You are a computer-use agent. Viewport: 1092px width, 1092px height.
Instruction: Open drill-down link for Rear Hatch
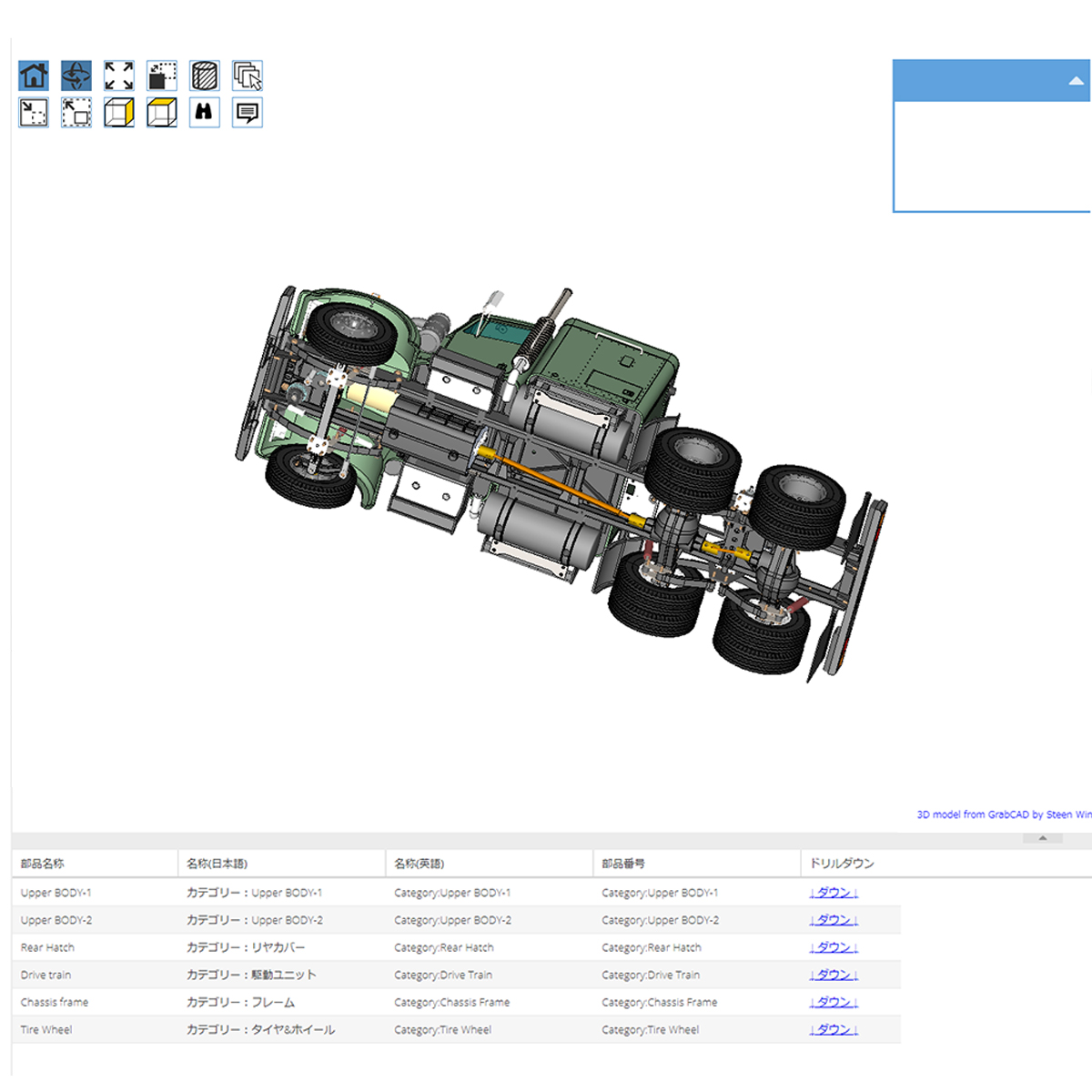[834, 947]
